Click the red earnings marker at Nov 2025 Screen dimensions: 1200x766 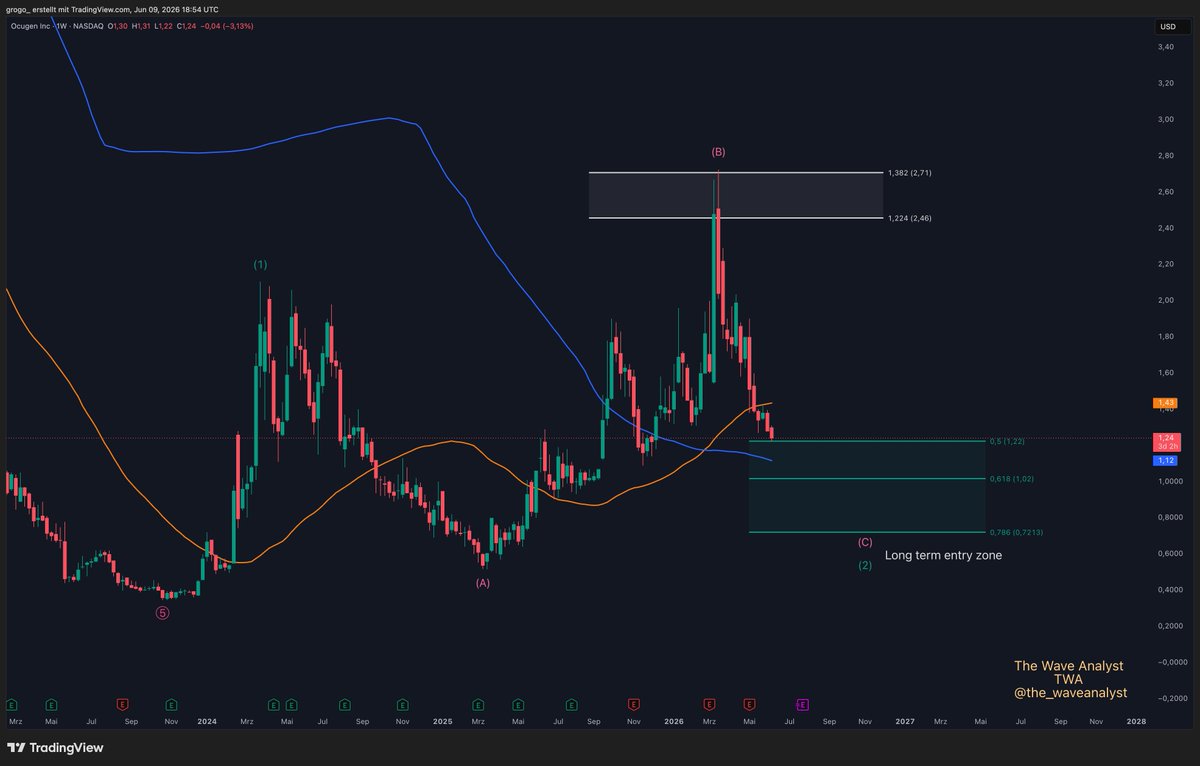632,703
